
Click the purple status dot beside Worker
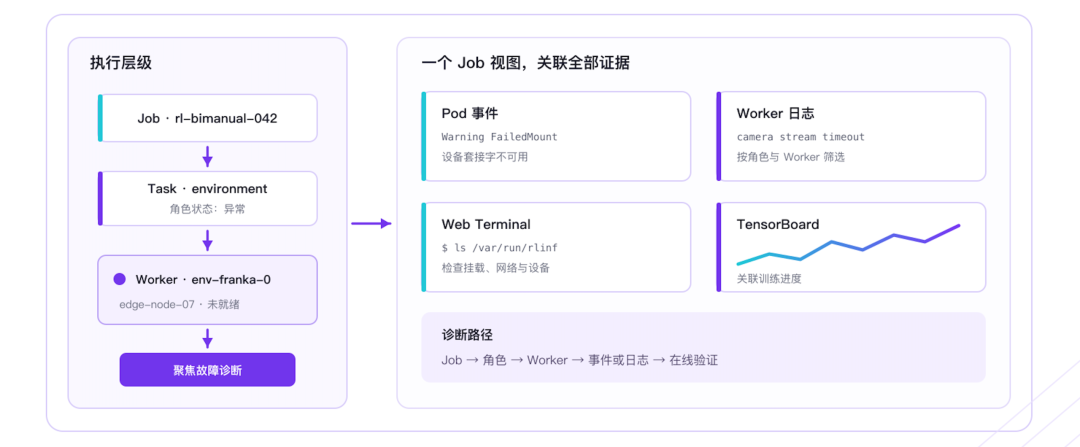[120, 279]
